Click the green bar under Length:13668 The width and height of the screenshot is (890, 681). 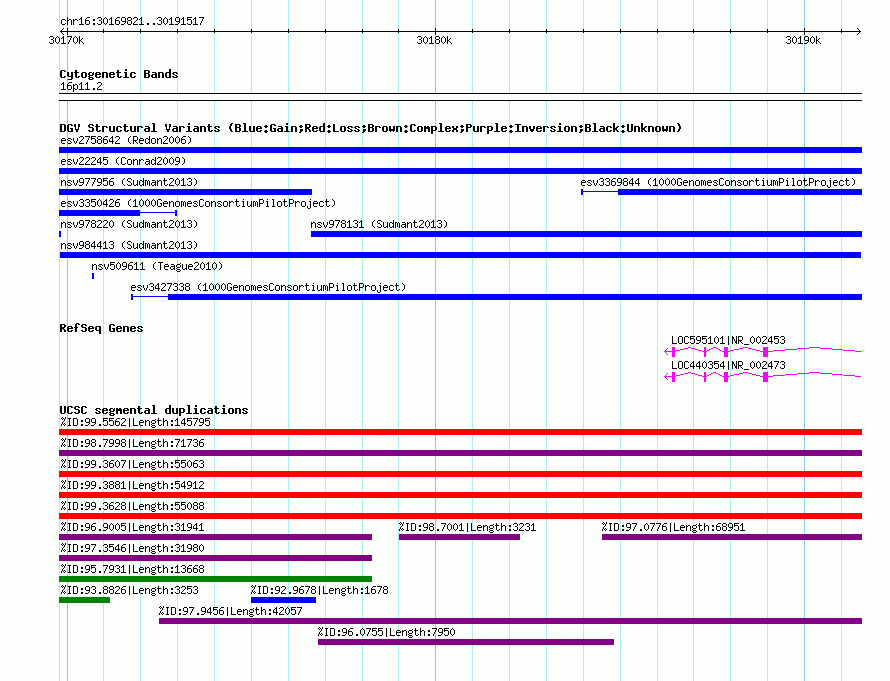[216, 579]
